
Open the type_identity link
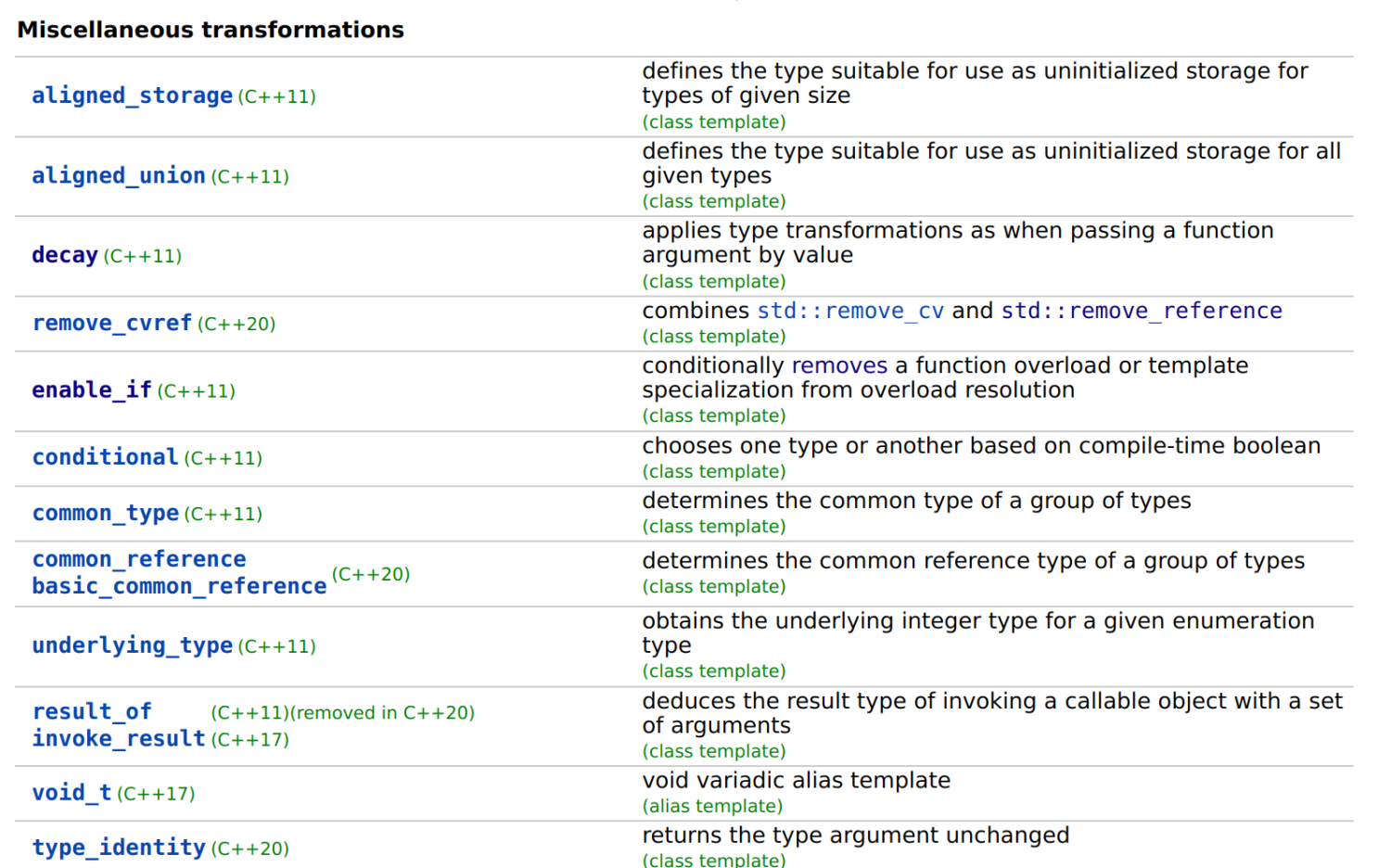pyautogui.click(x=119, y=848)
